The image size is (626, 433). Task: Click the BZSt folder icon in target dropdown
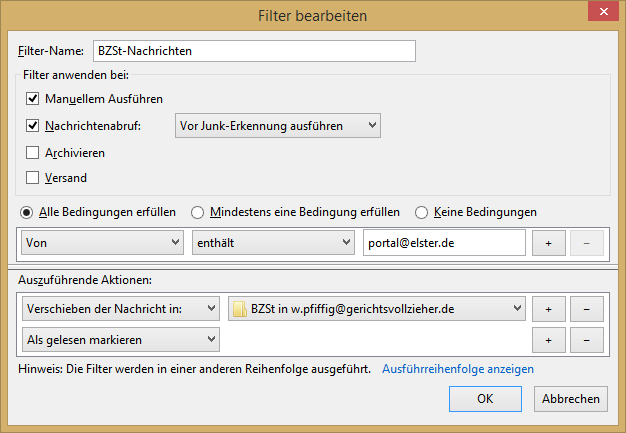(x=240, y=309)
